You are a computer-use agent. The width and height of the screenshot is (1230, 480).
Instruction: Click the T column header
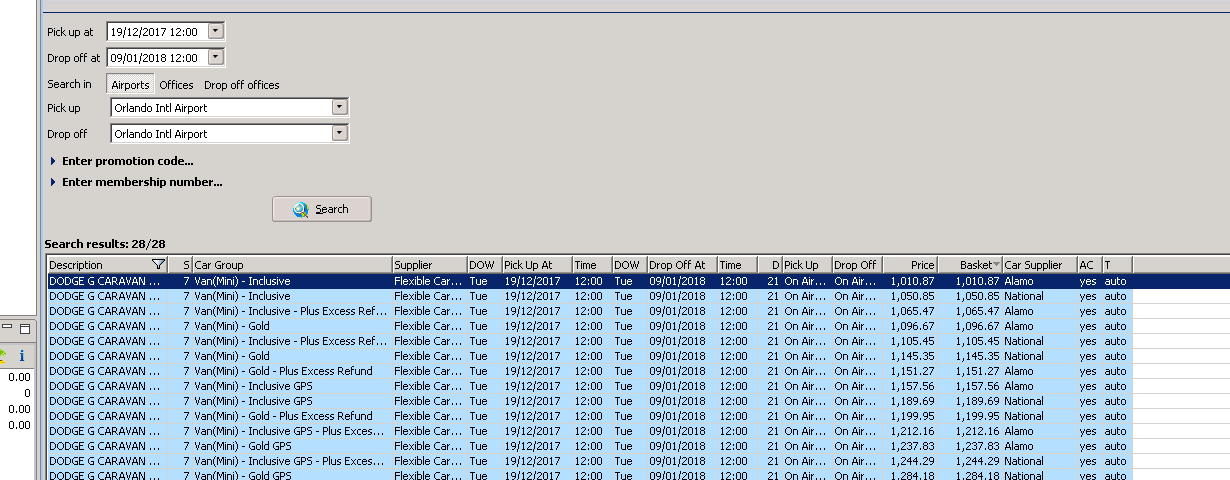point(1116,265)
